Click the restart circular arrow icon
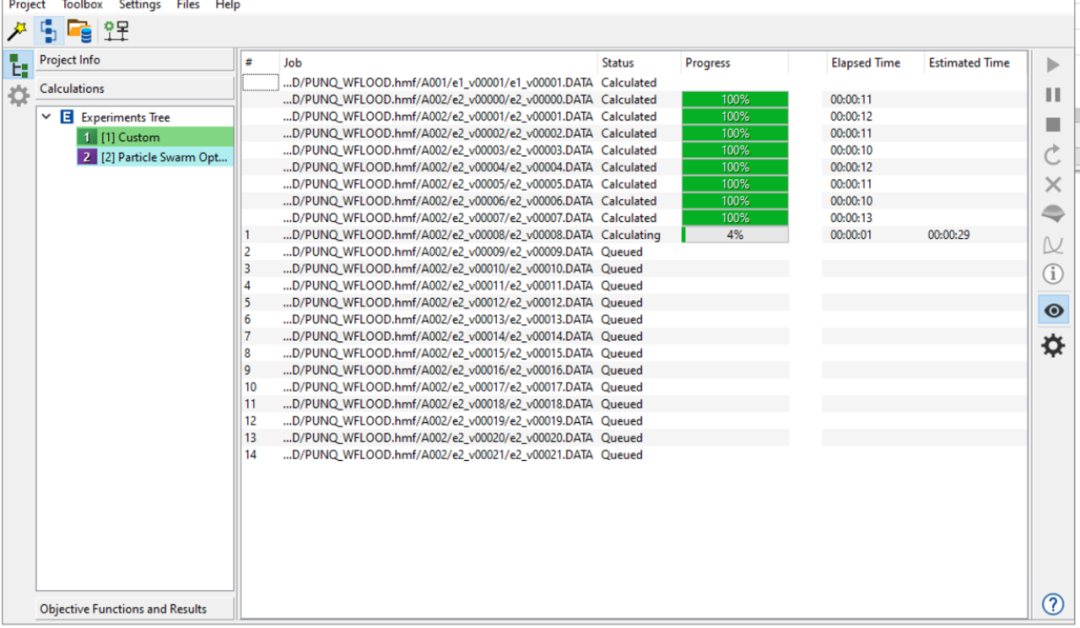The image size is (1080, 628). point(1052,155)
